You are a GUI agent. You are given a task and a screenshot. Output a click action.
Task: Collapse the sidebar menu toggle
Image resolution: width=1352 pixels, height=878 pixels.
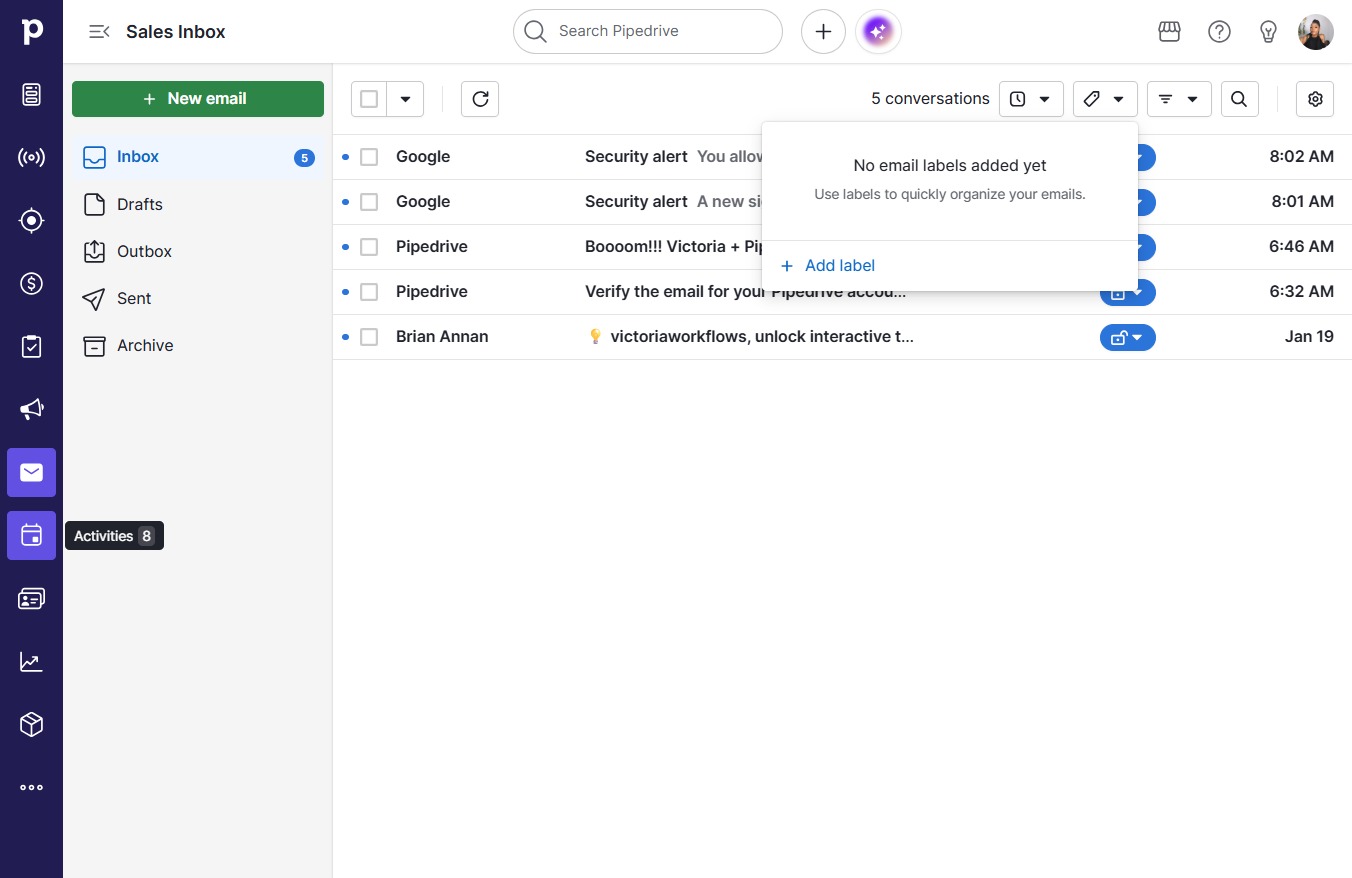(99, 32)
